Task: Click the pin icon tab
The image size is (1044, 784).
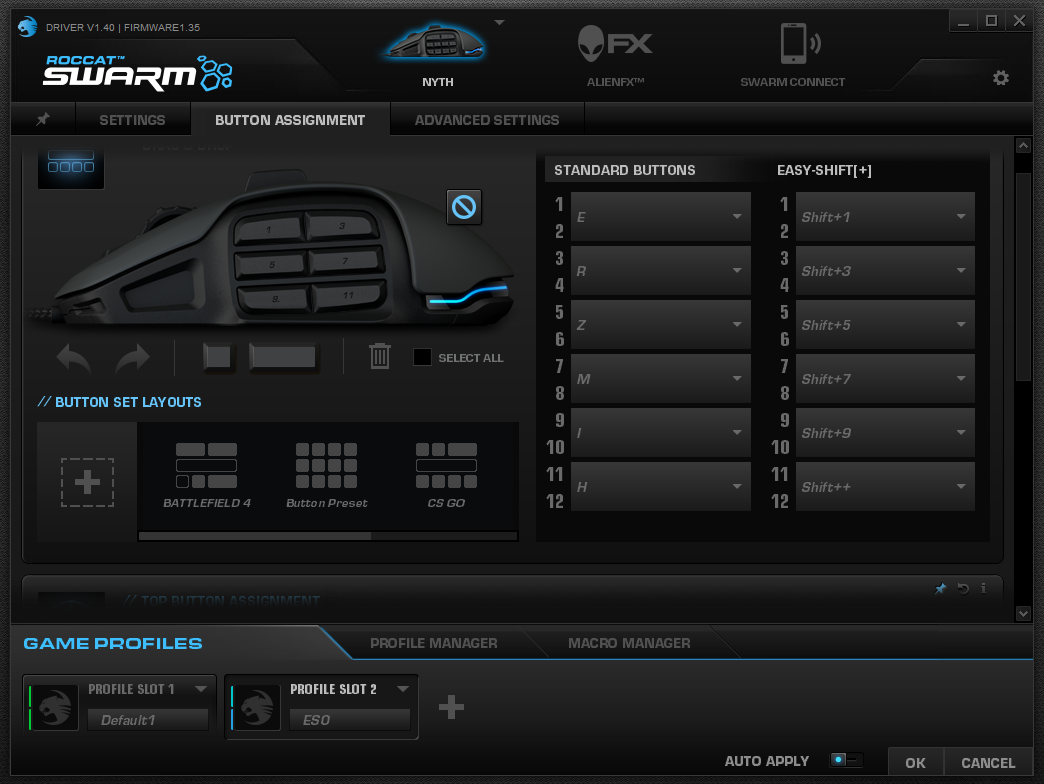Action: (43, 119)
